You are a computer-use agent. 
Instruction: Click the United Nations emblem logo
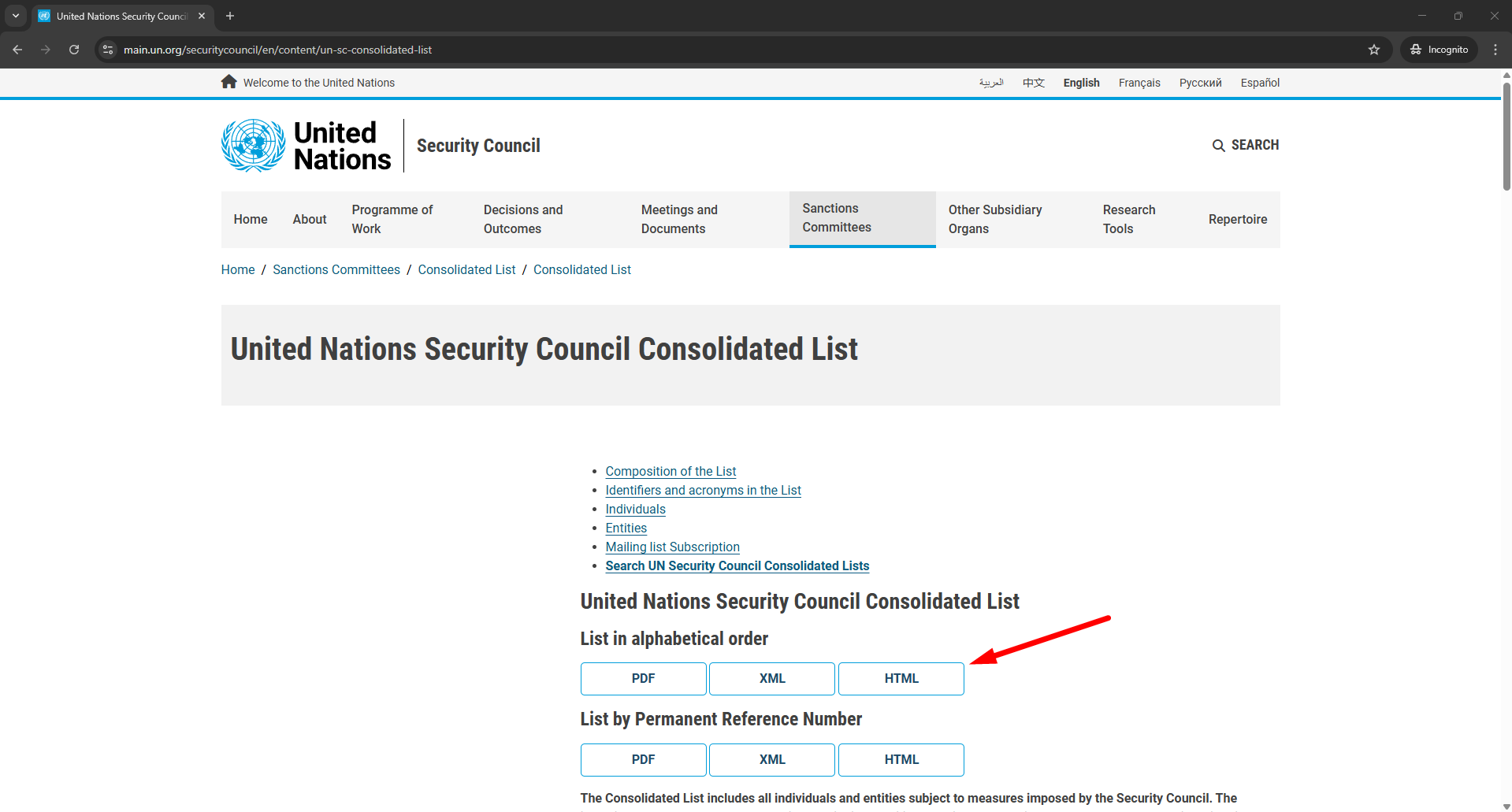[253, 146]
